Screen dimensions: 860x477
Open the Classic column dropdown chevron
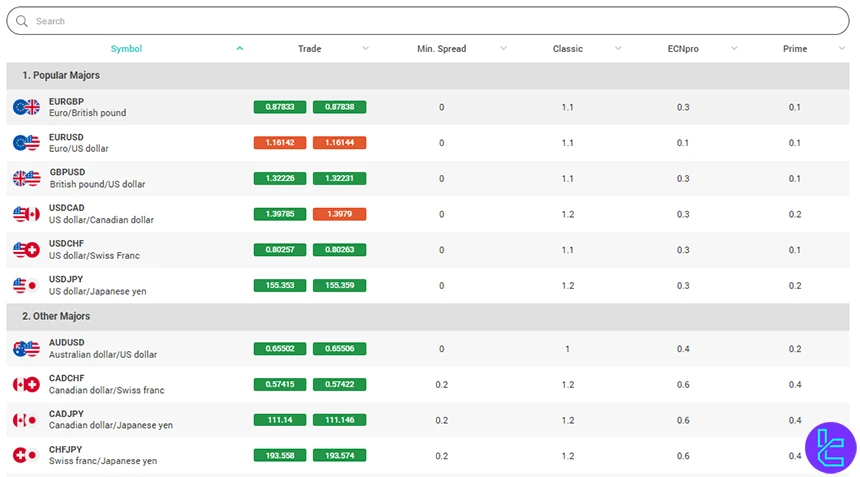pos(618,49)
